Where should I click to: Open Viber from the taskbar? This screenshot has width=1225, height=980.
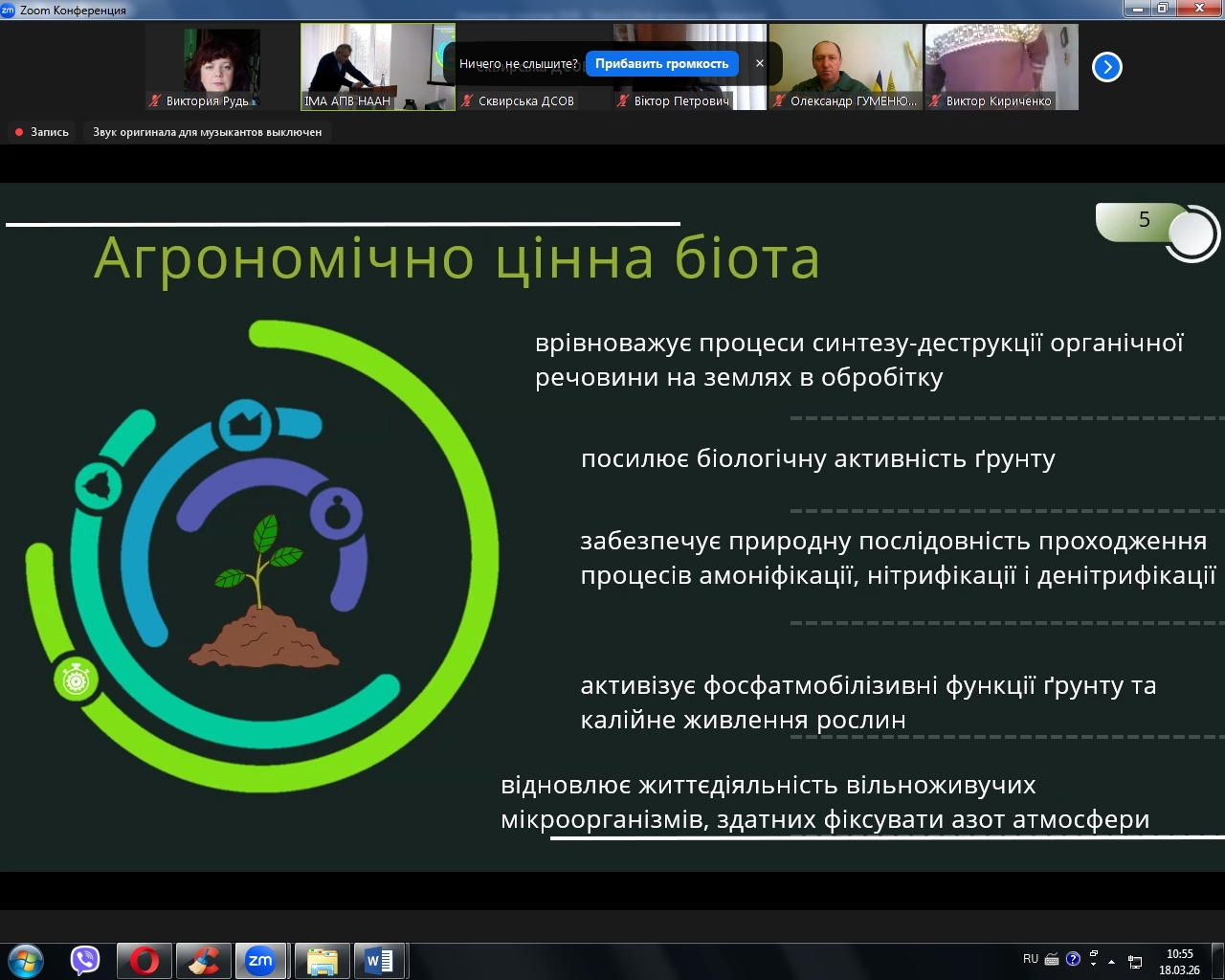coord(85,960)
